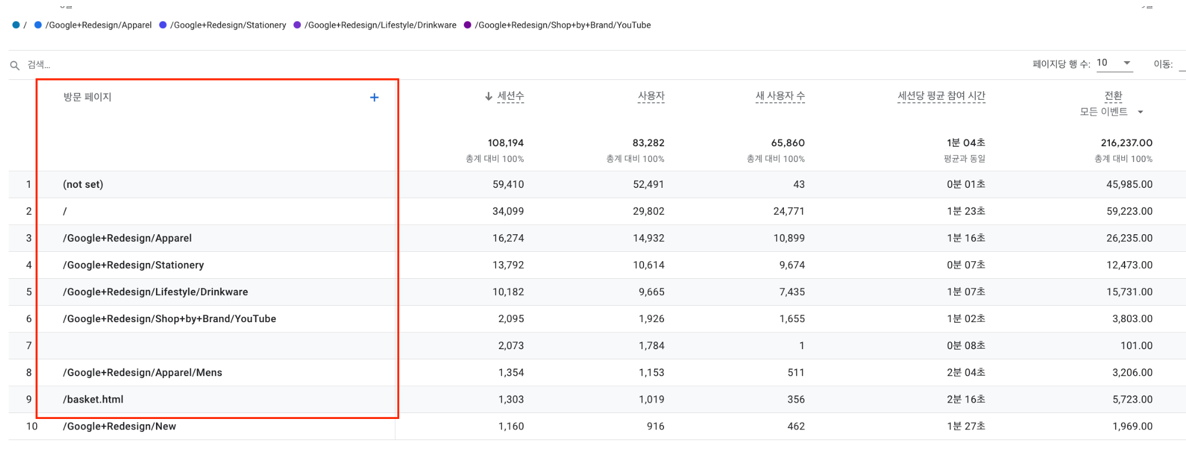Click total users value 83,282

(649, 142)
